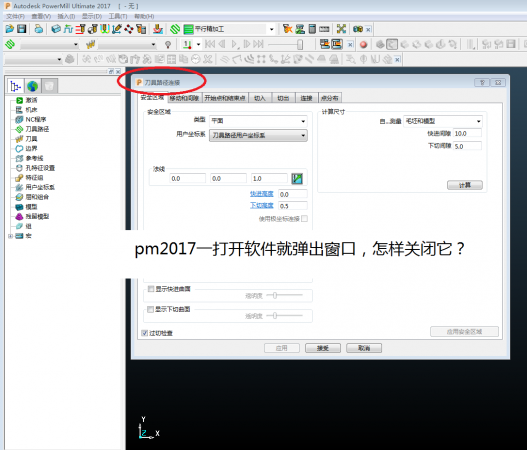Click the 1-flag simulation start icon
The width and height of the screenshot is (527, 450).
pos(187,44)
